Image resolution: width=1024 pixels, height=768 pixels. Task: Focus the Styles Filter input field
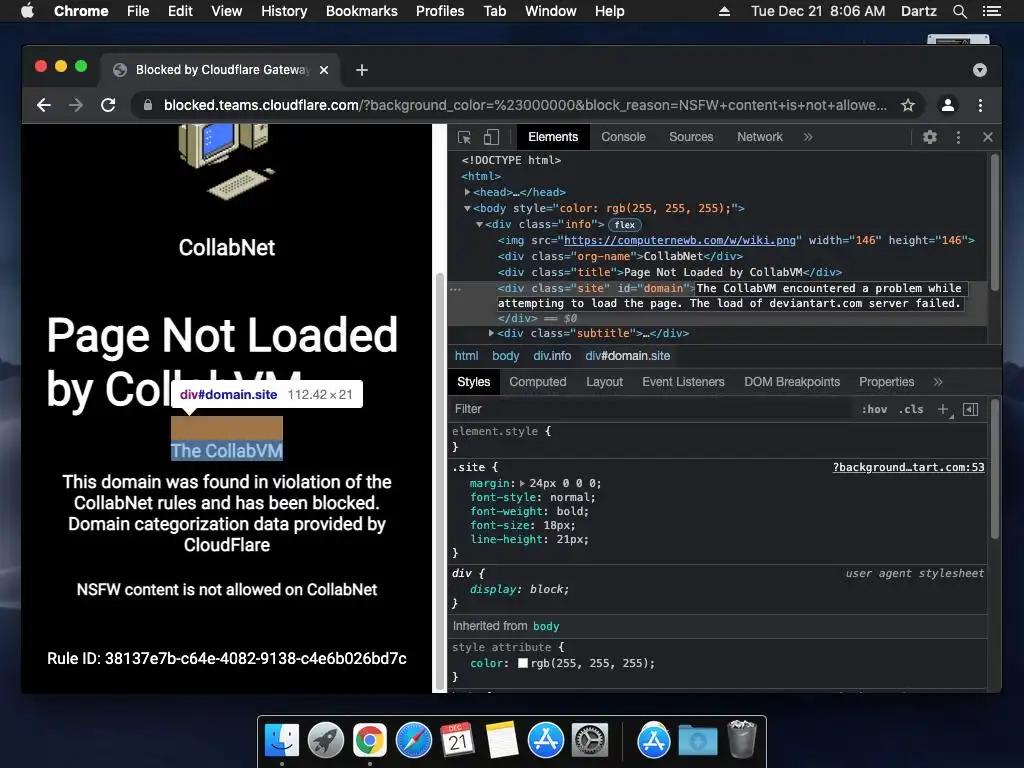click(x=653, y=409)
